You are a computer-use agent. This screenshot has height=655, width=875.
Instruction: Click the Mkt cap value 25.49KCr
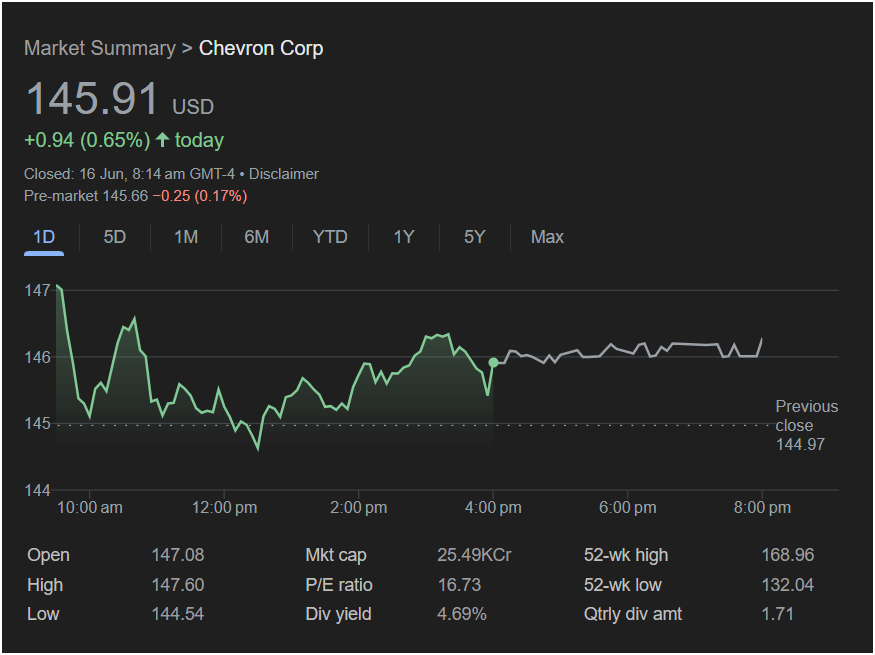tap(474, 555)
